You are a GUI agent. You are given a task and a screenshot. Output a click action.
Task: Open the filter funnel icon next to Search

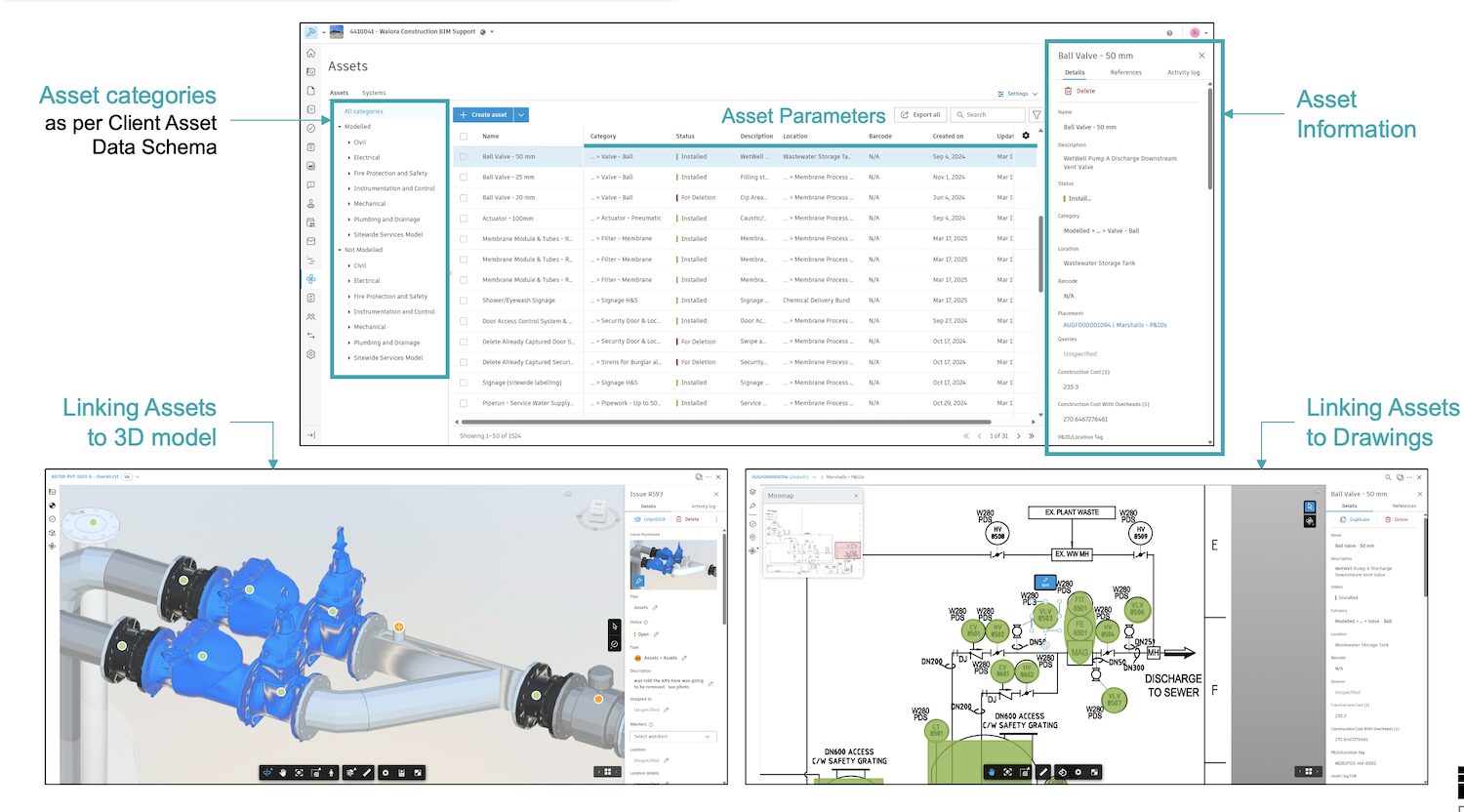click(x=1037, y=115)
